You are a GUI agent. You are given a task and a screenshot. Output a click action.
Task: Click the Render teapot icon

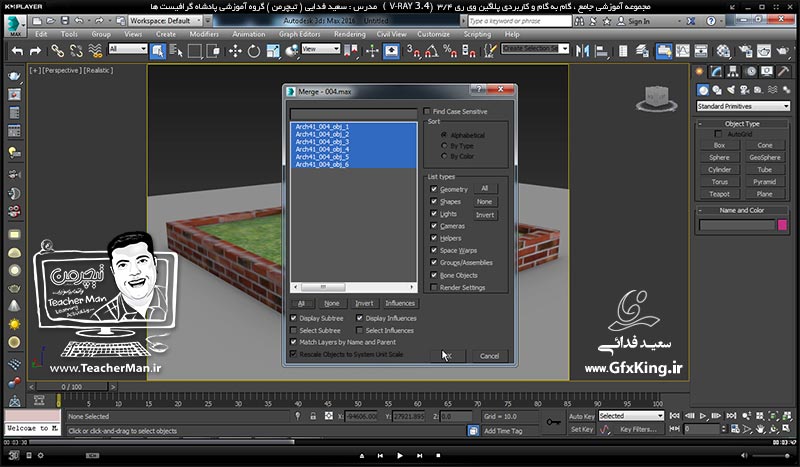click(782, 51)
